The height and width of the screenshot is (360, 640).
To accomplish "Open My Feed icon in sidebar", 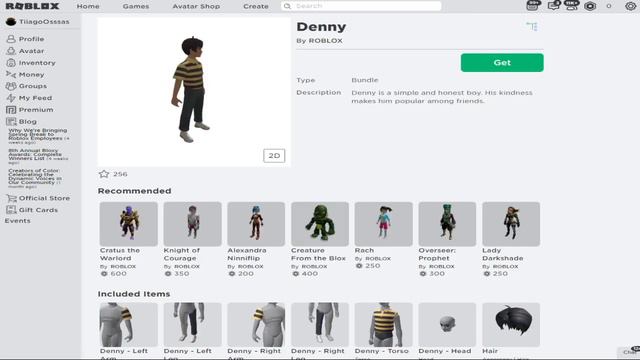I will (x=11, y=98).
